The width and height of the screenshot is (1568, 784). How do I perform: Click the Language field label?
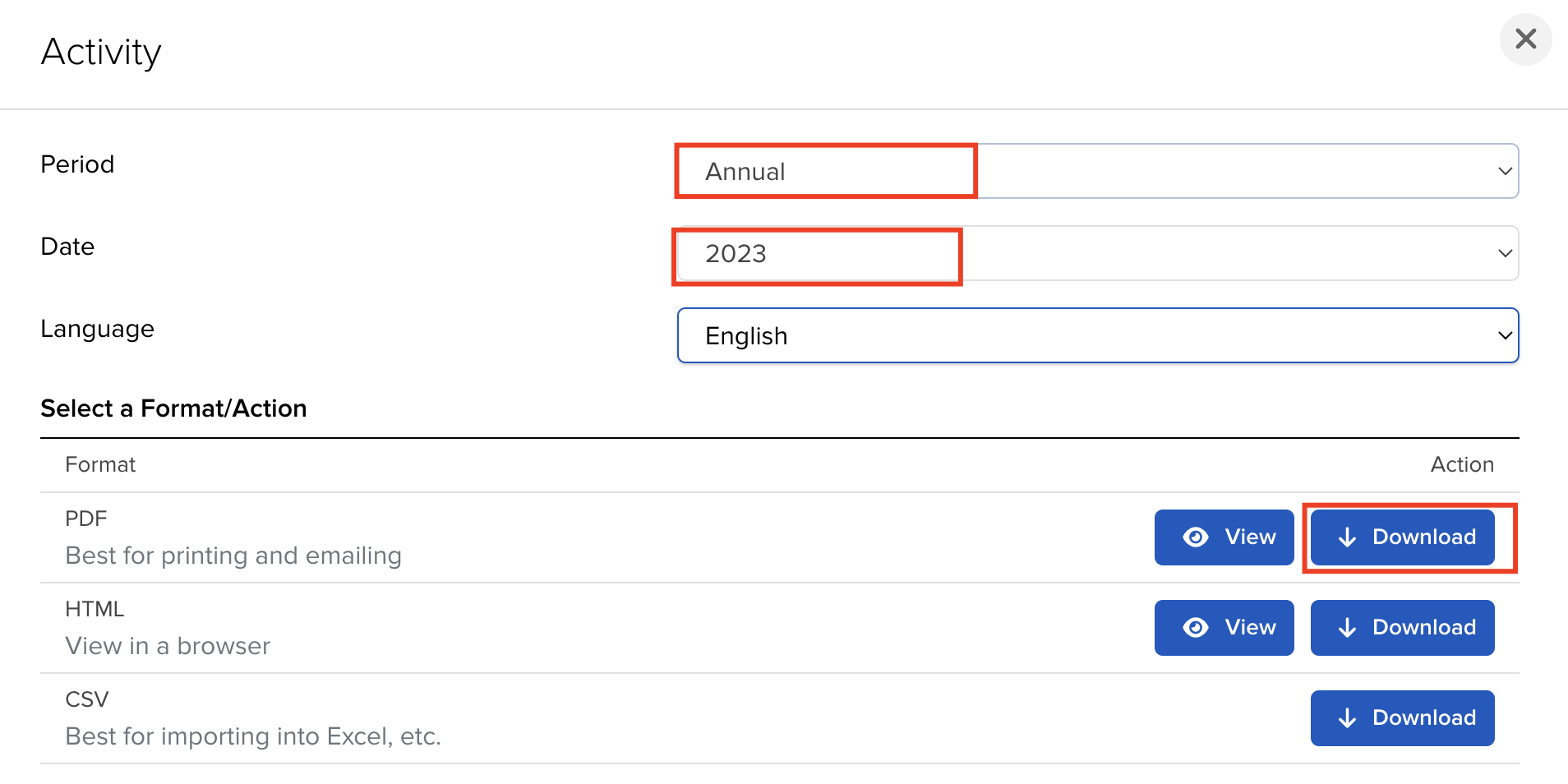click(97, 329)
